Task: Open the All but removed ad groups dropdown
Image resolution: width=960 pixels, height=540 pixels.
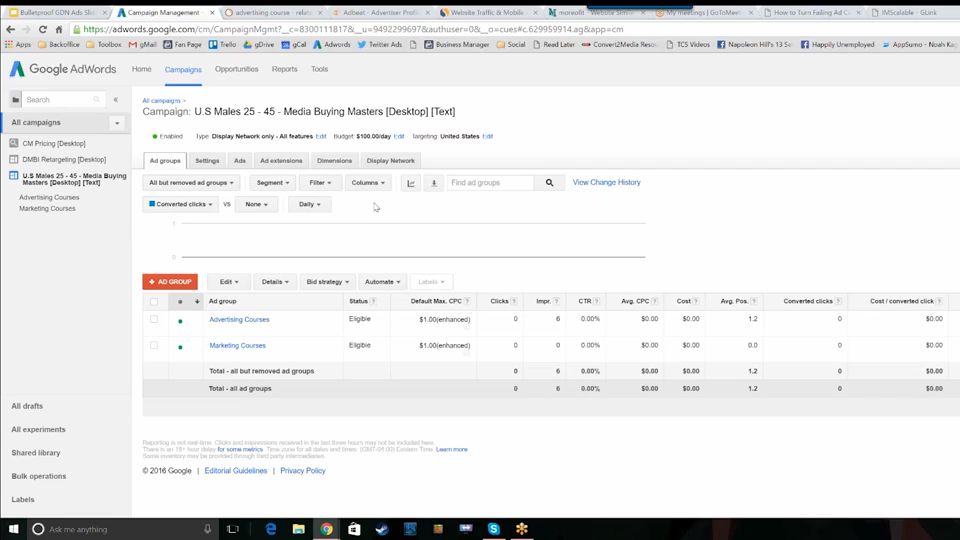Action: (x=192, y=182)
